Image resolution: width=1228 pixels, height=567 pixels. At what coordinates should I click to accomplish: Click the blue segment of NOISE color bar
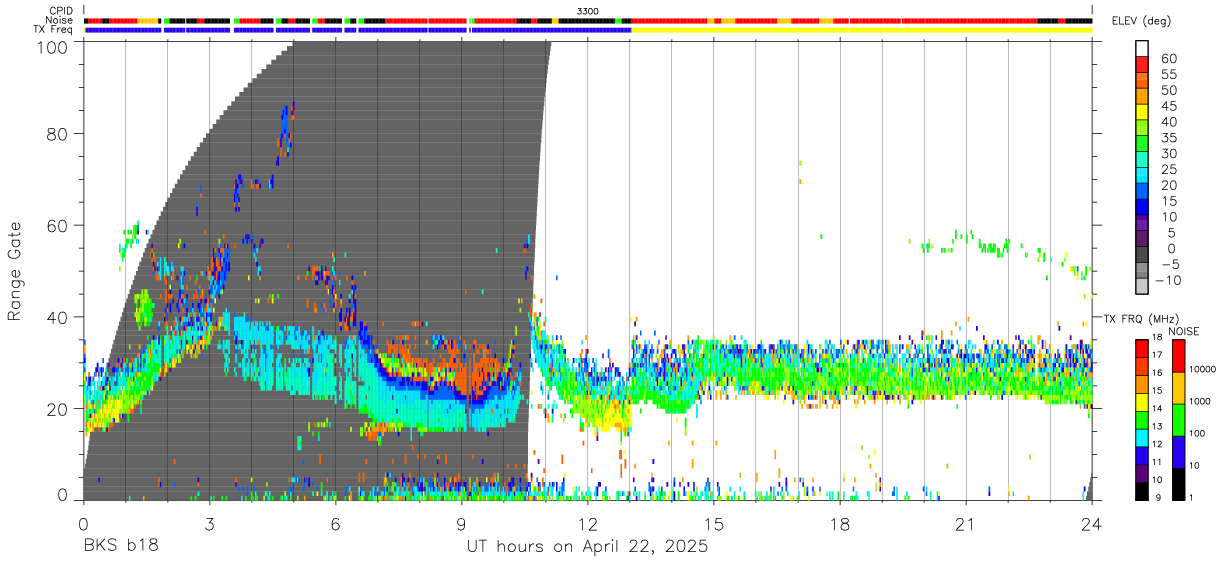1177,452
